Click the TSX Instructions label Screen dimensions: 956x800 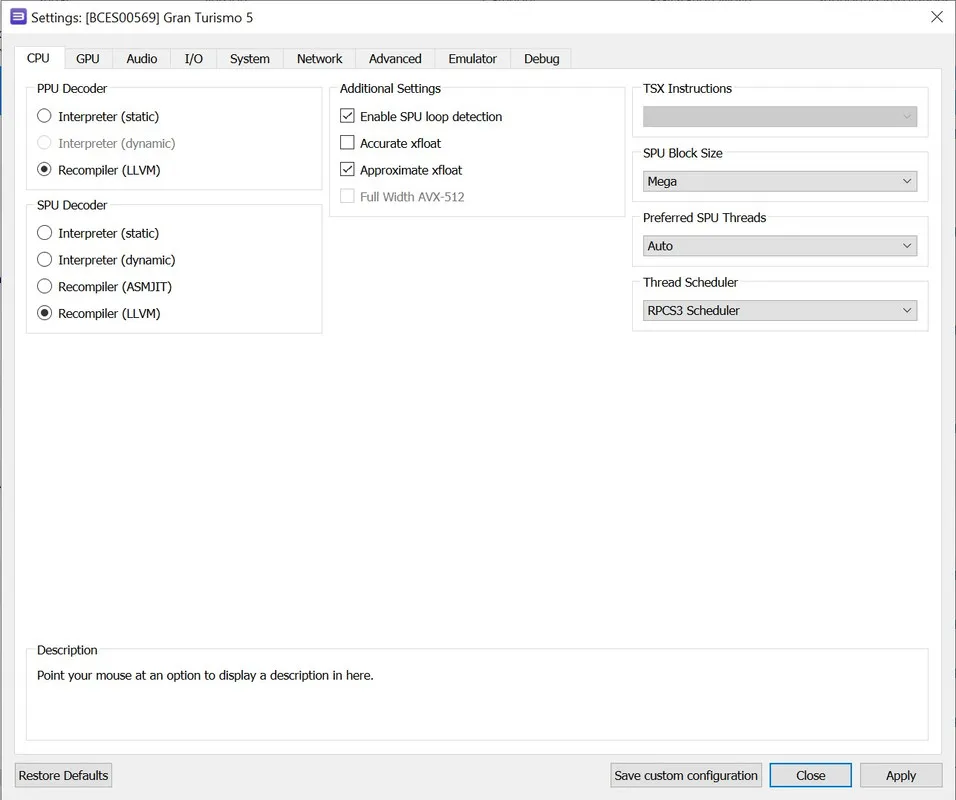tap(687, 88)
